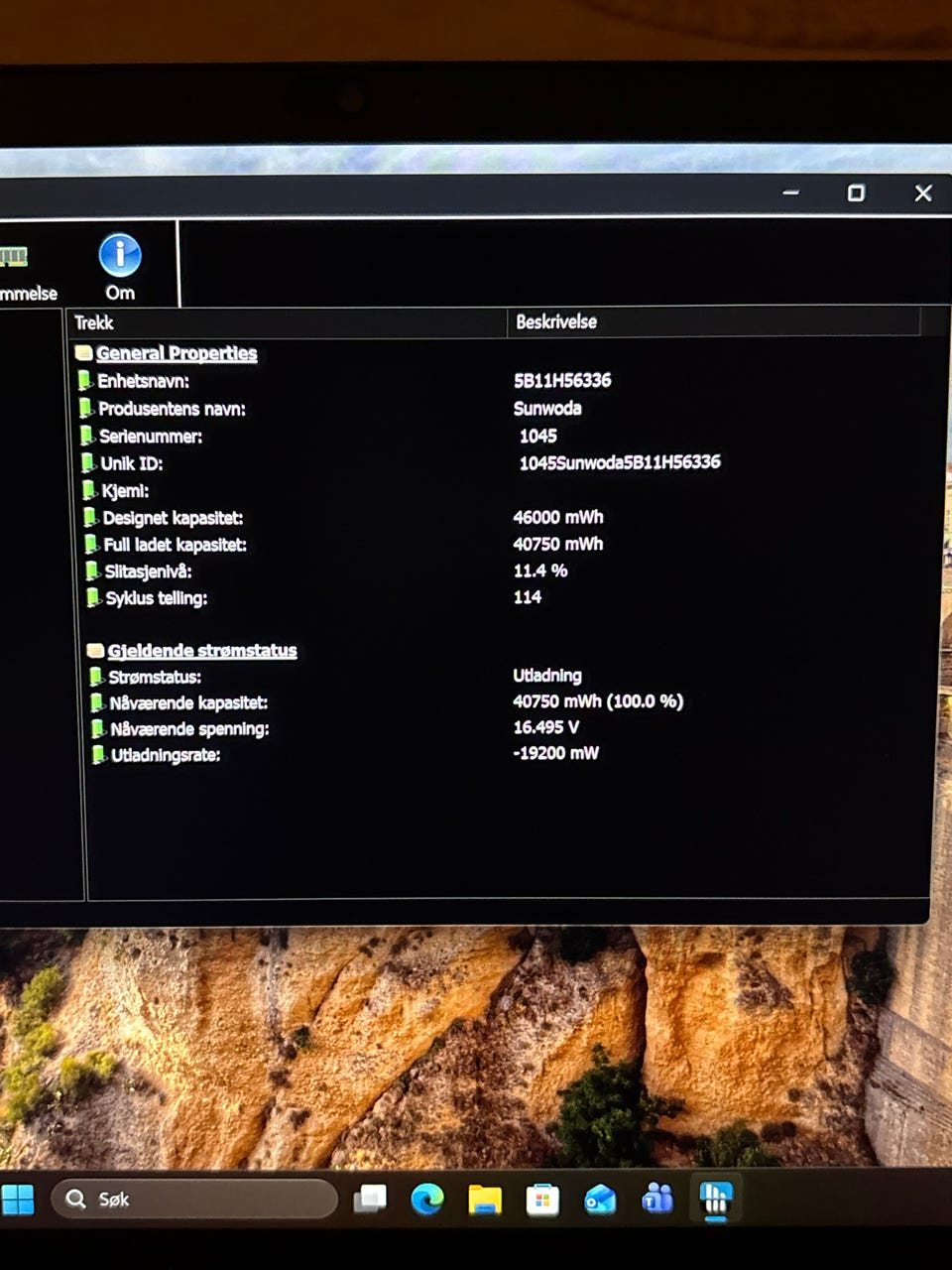Click the Søk taskbar search box
Screen dimensions: 952x1270
point(195,1200)
